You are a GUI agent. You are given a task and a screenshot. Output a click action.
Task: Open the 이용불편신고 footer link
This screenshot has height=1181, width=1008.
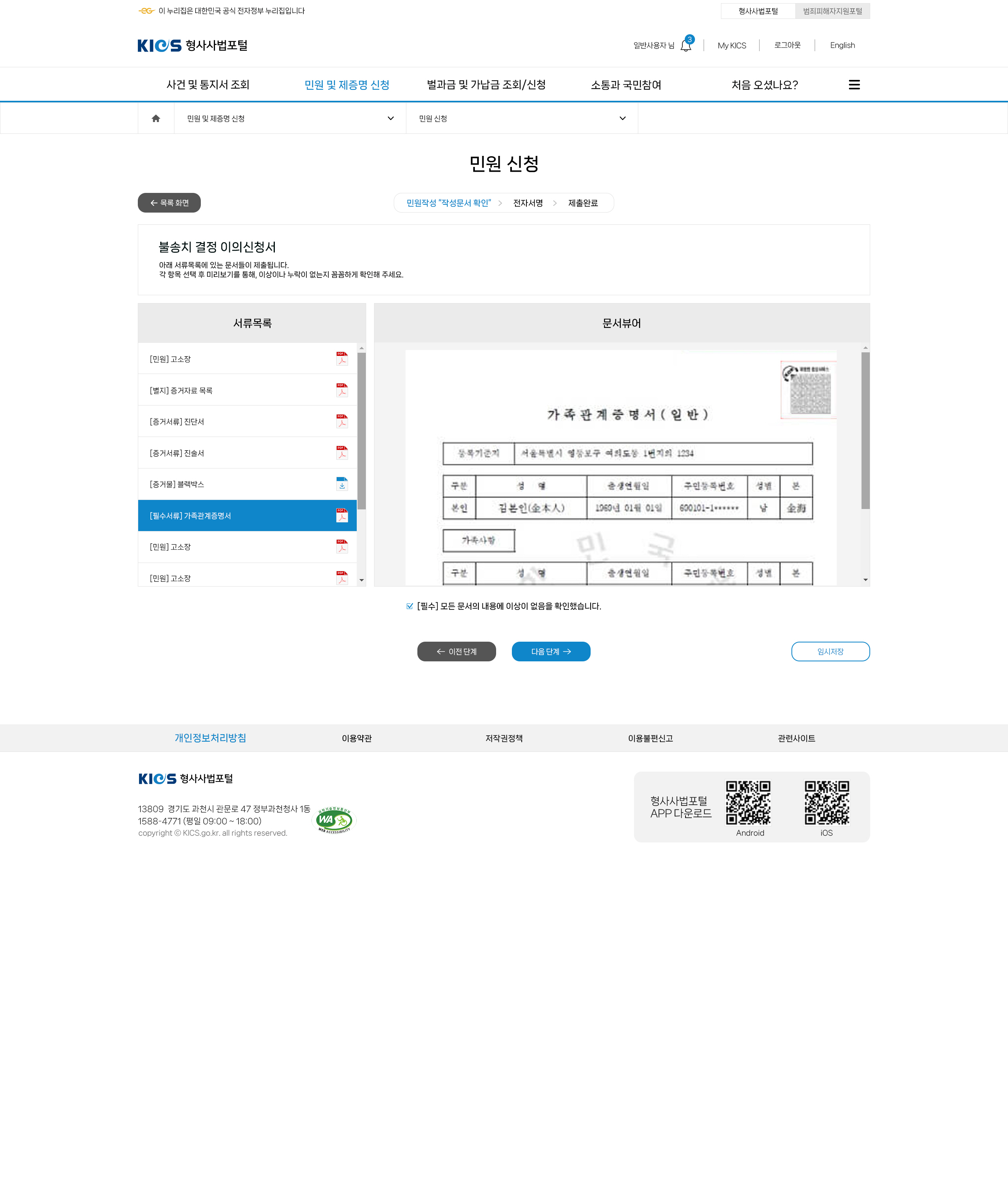tap(650, 738)
